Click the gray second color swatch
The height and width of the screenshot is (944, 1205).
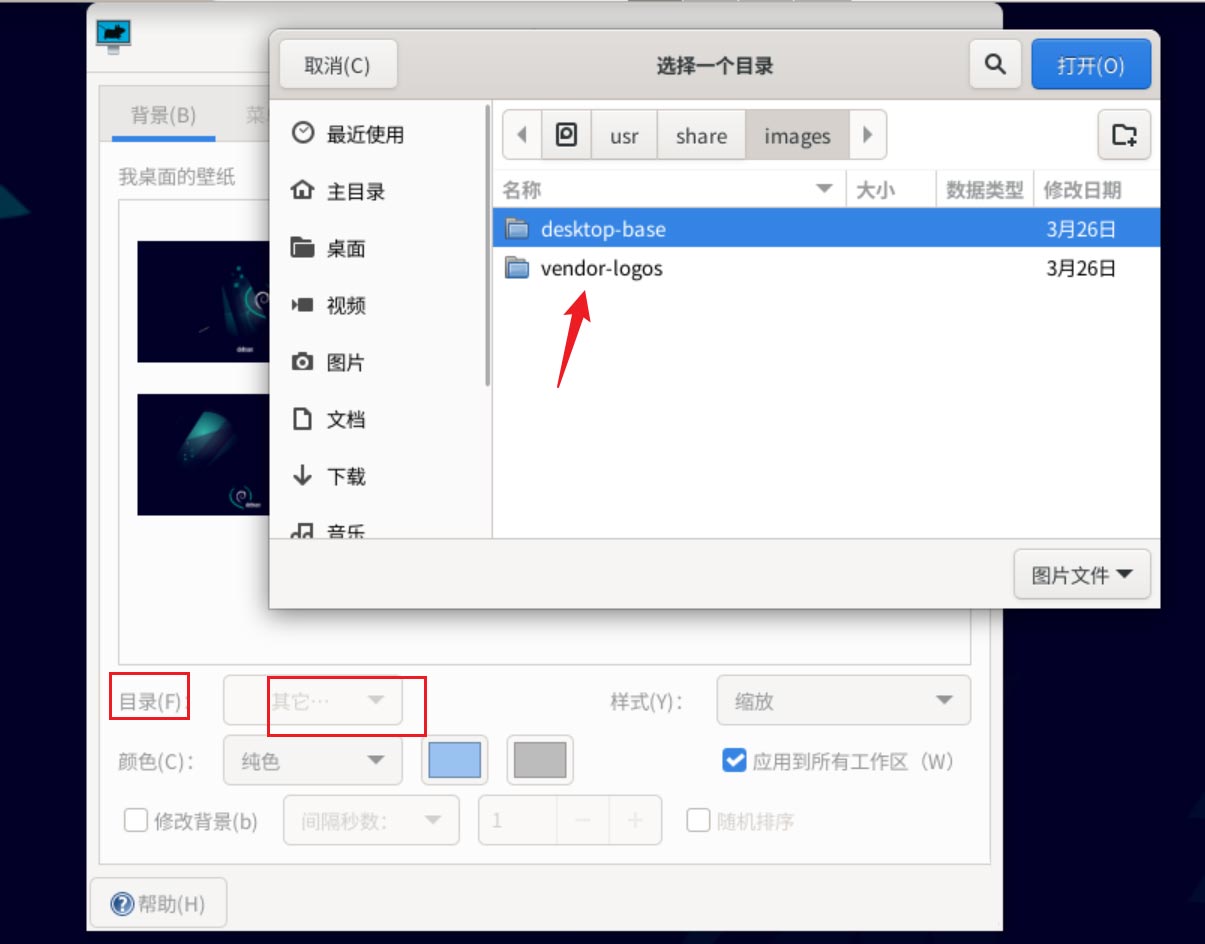(540, 761)
